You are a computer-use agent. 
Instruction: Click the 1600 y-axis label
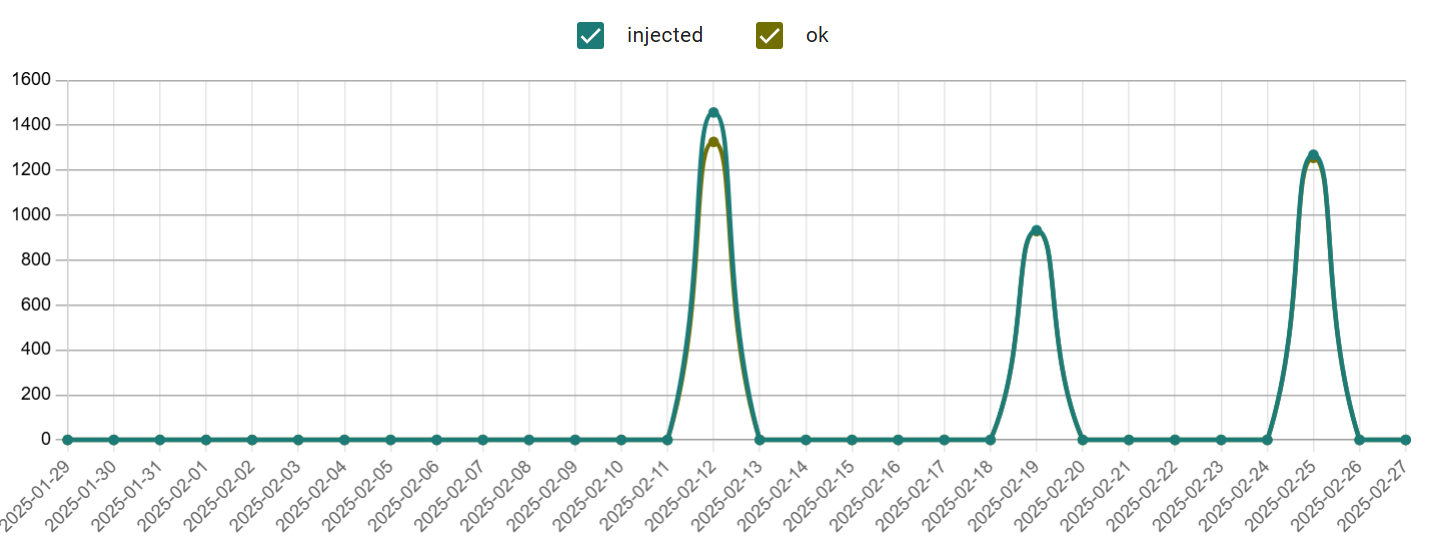pos(31,80)
